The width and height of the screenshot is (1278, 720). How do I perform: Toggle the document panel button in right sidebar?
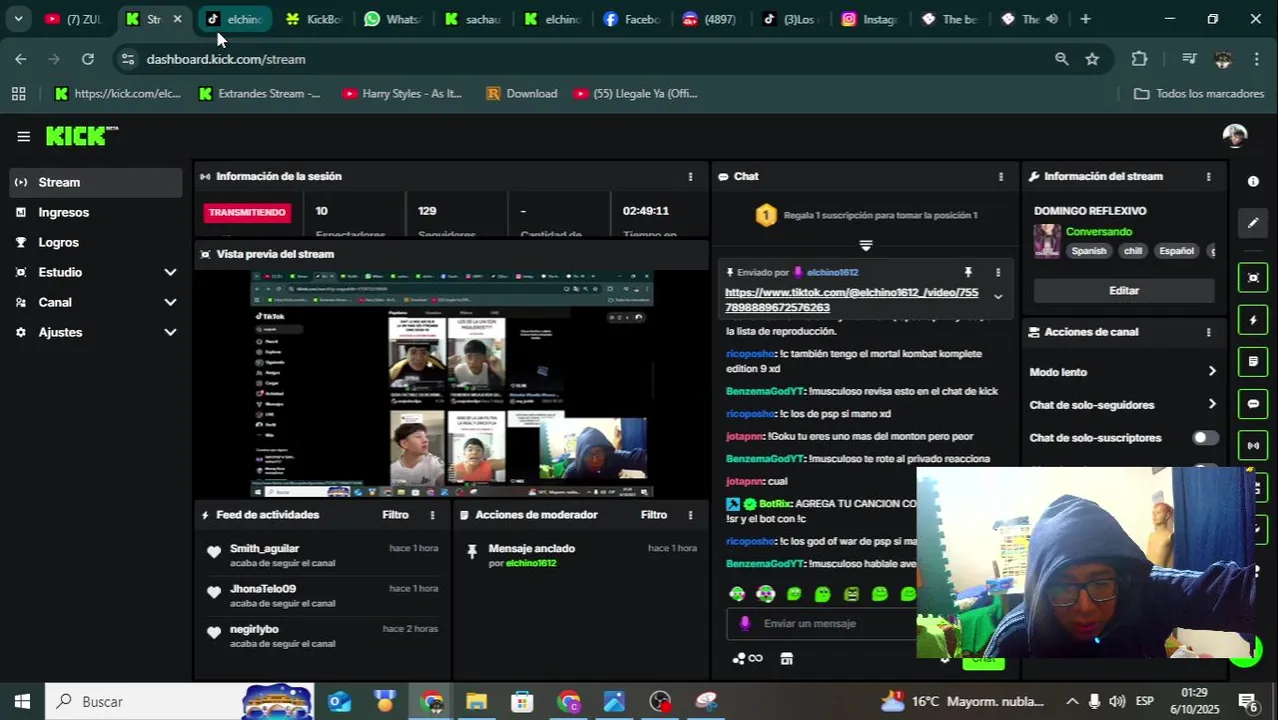click(x=1253, y=362)
